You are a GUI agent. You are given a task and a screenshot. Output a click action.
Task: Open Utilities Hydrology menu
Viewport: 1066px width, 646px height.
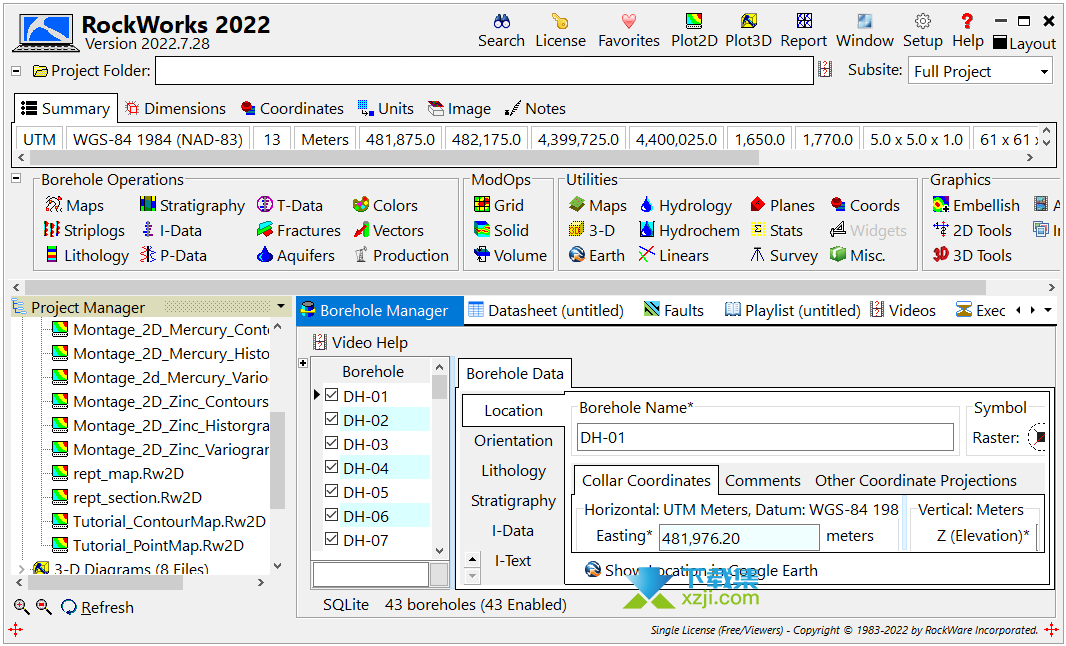tap(685, 205)
